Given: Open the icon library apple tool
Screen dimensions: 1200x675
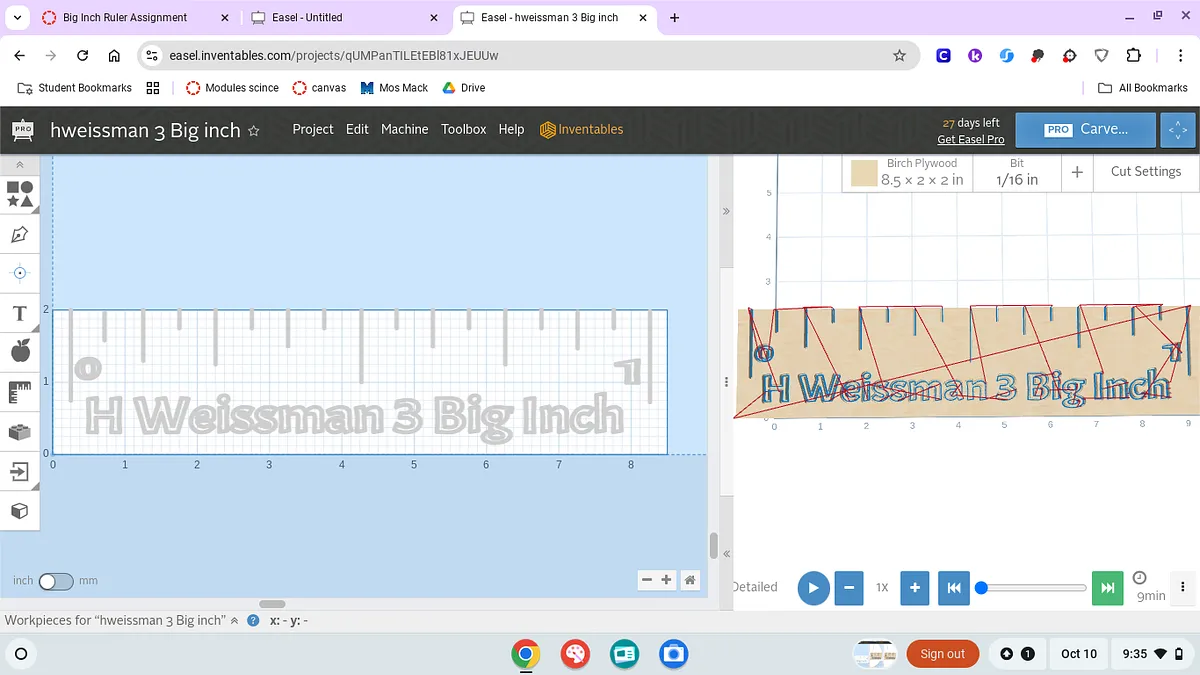Looking at the screenshot, I should point(20,351).
